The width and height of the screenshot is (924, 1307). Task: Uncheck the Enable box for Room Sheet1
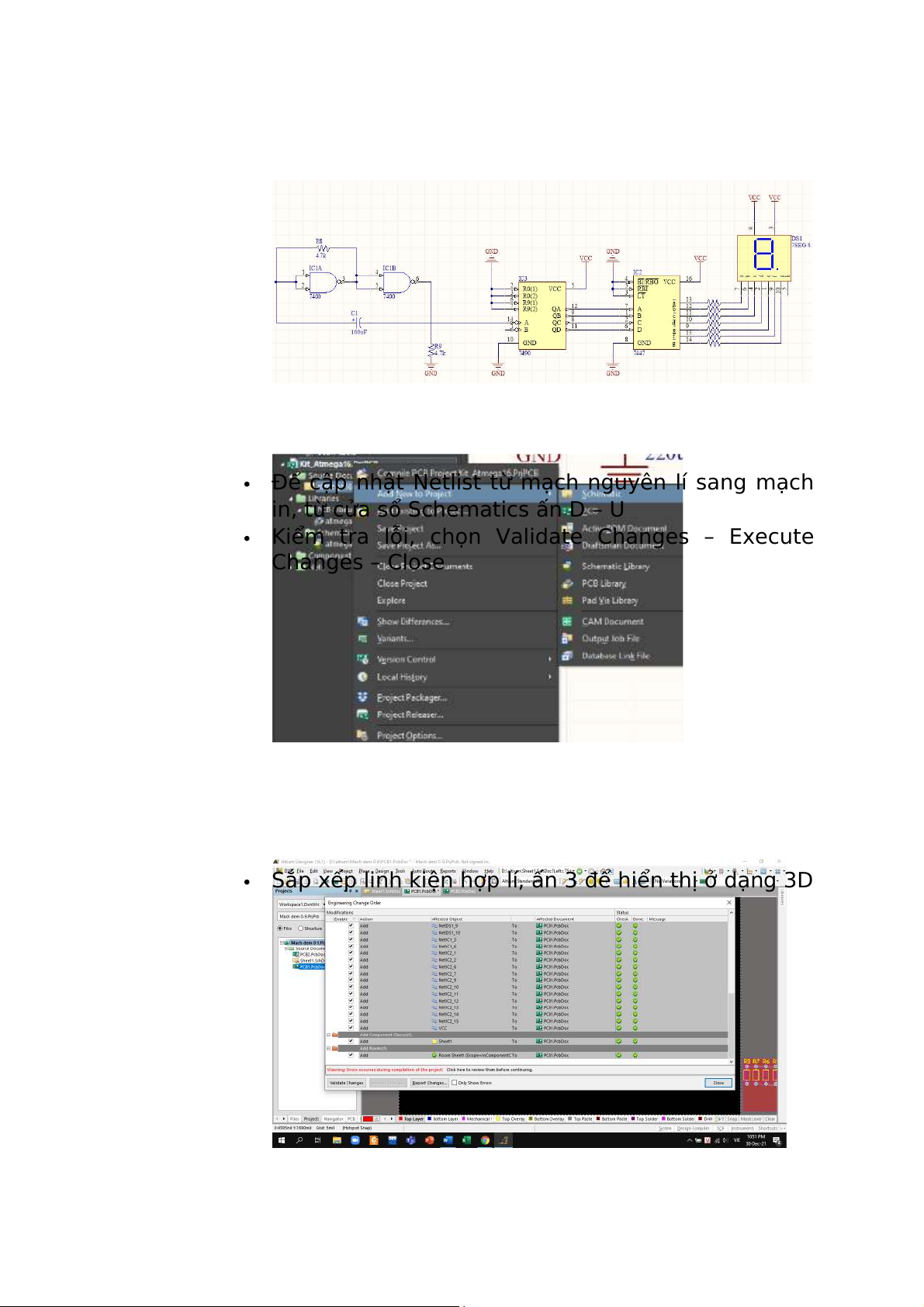351,1055
